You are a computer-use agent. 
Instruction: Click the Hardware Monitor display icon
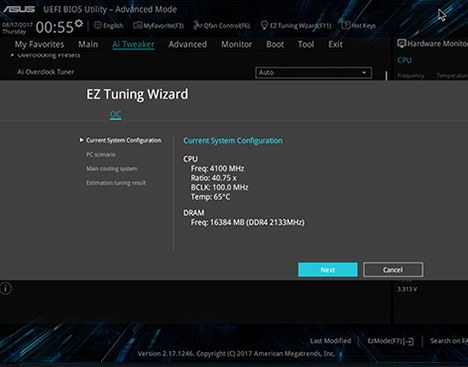(x=401, y=44)
